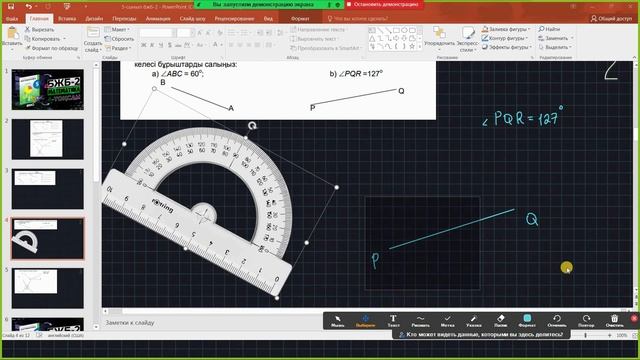
Task: Open Макет layout dropdown
Action: tap(117, 29)
